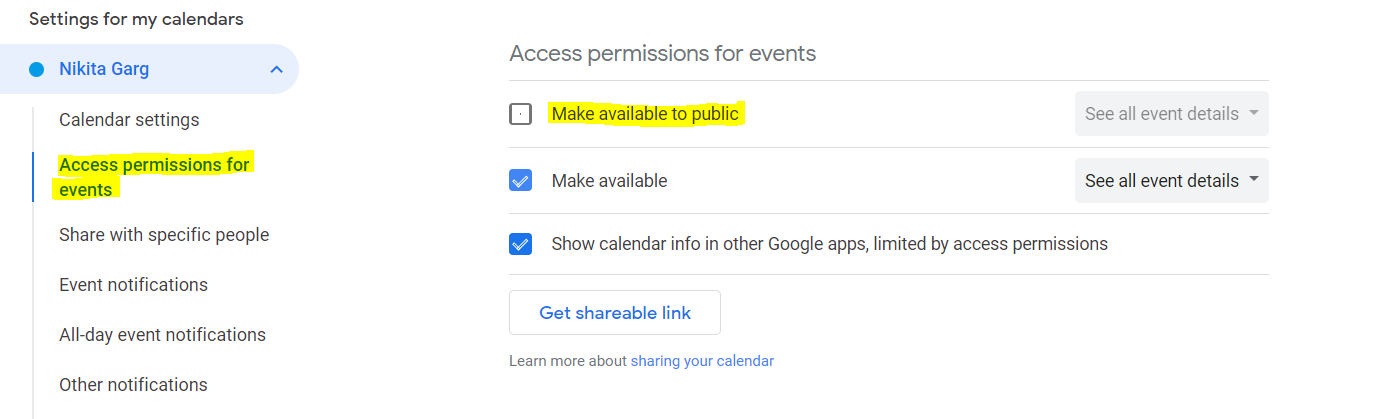Jump to Other notifications section

tap(133, 385)
